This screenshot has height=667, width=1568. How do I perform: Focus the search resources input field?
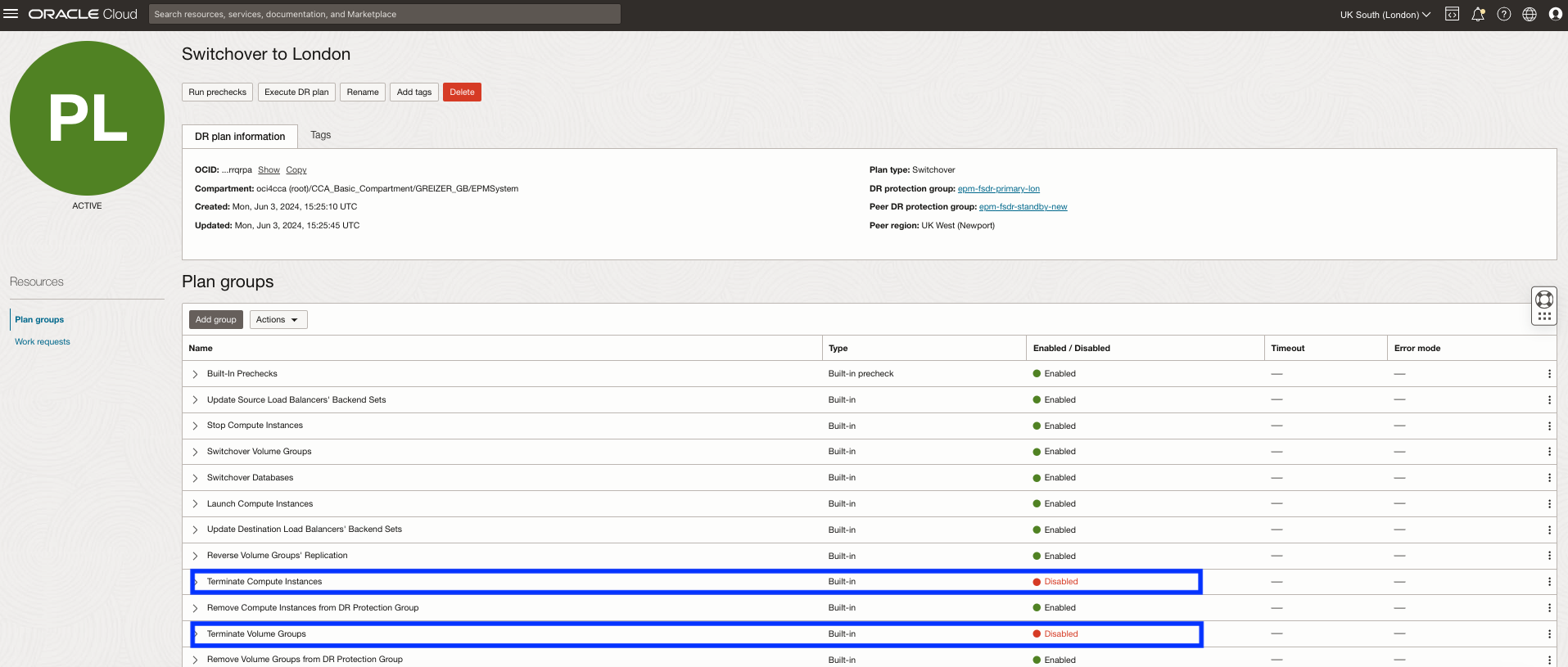[x=385, y=14]
